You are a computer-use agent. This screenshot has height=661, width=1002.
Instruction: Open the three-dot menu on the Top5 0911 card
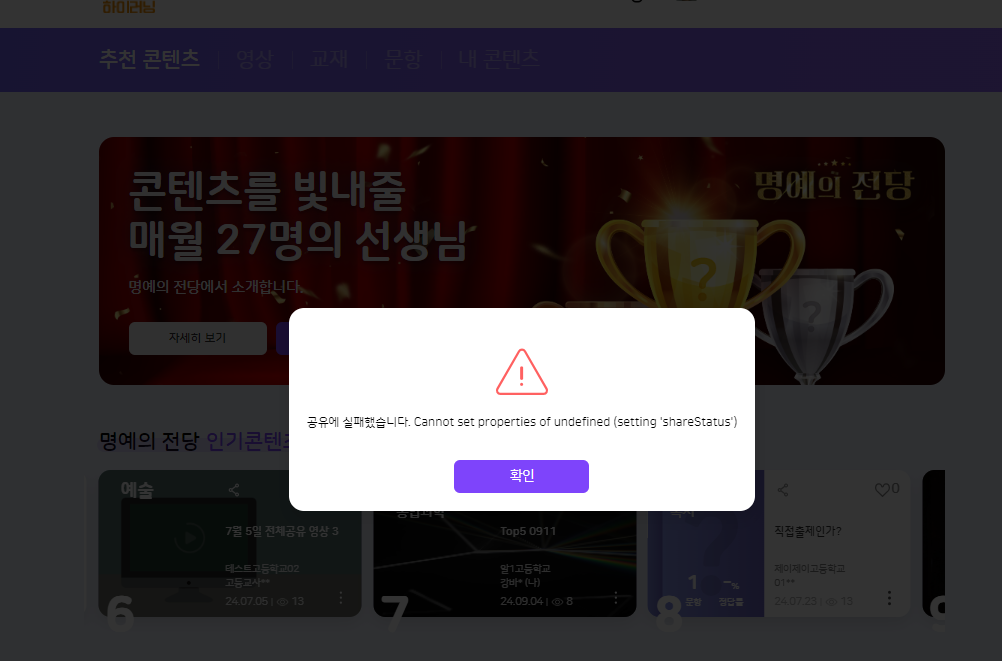pyautogui.click(x=615, y=598)
